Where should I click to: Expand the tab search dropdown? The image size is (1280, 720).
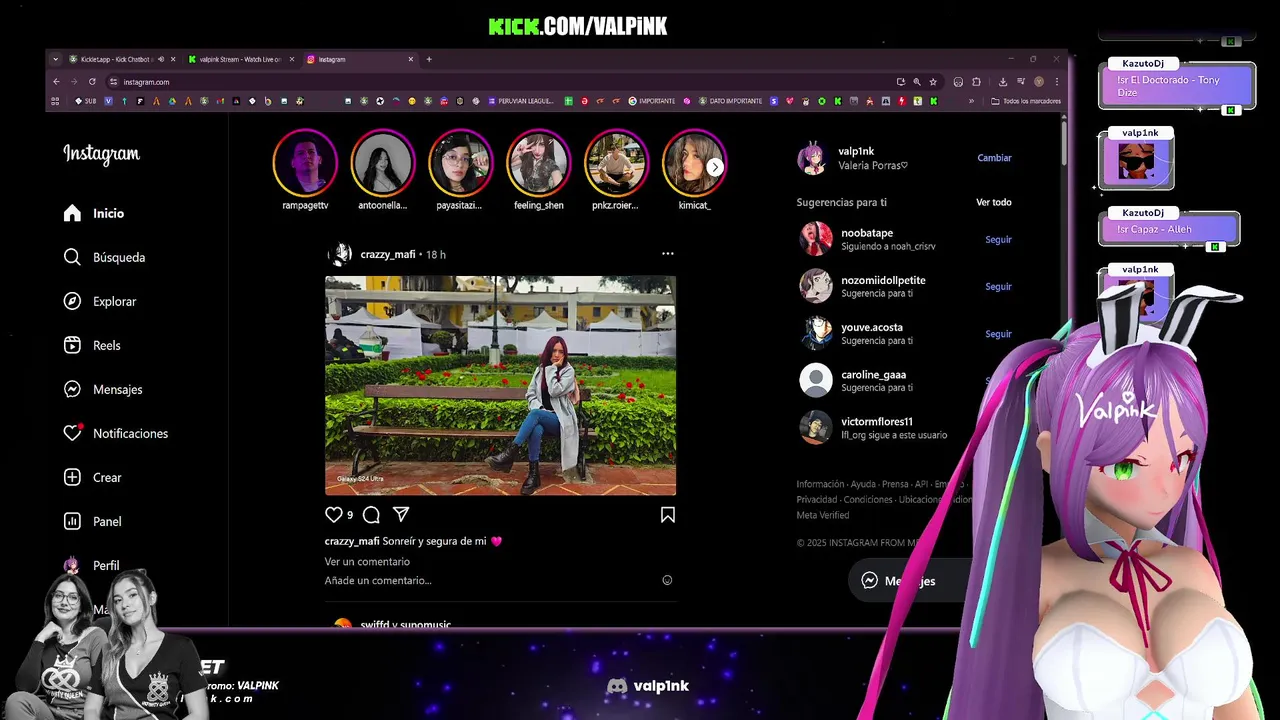57,59
